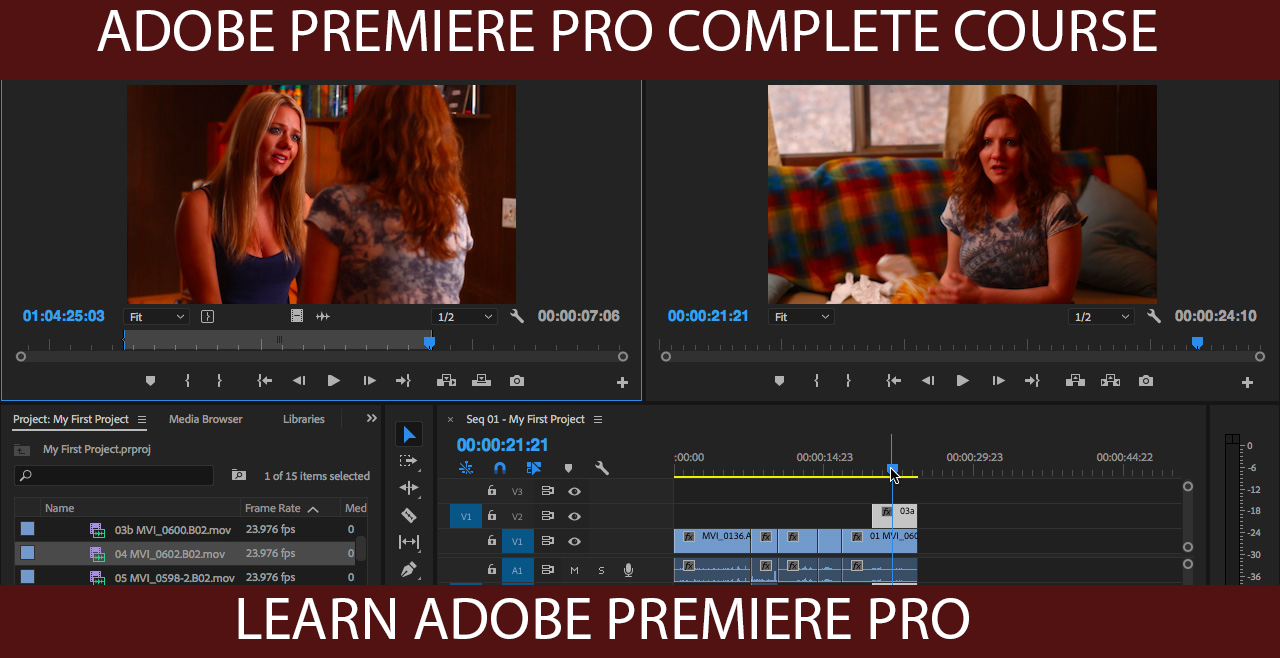
Task: Select the Ripple Edit tool
Action: (x=408, y=488)
